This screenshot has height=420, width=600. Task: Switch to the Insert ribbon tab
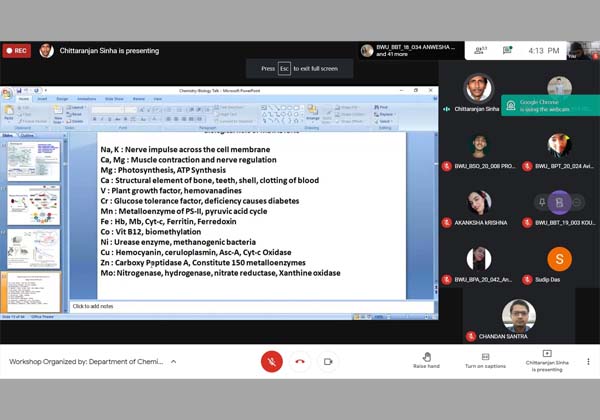tap(42, 99)
